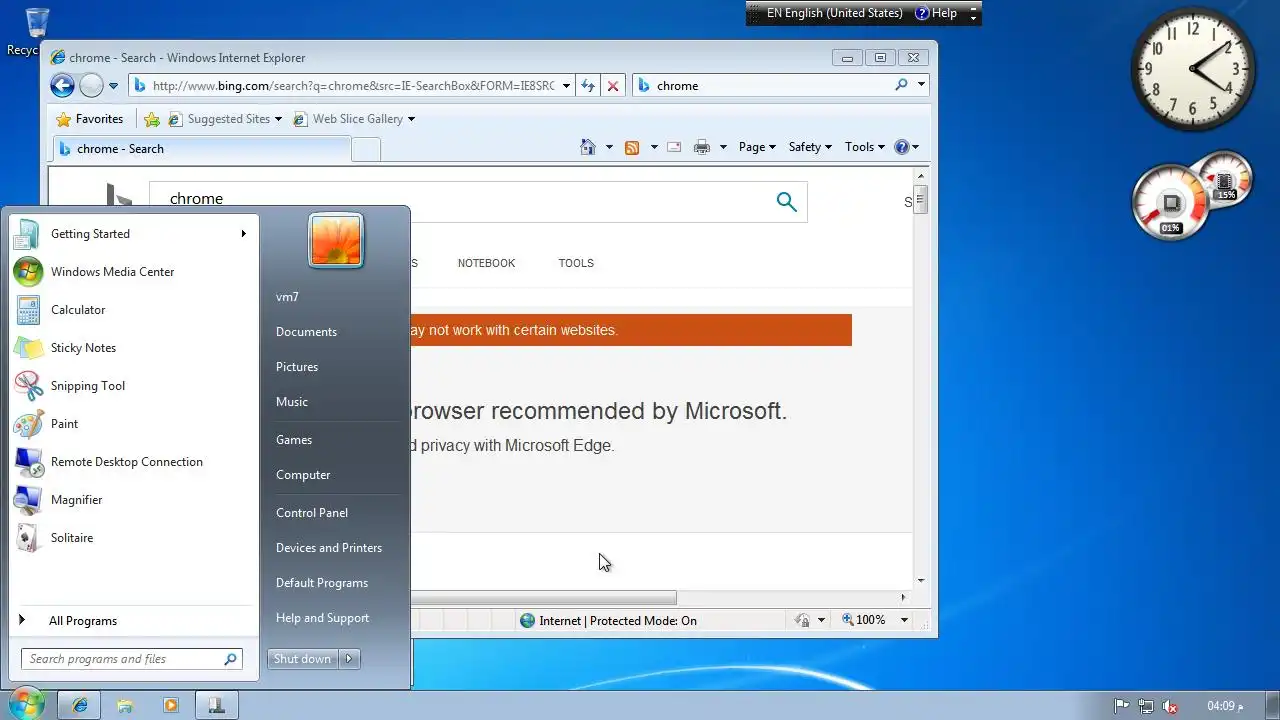Open Default Programs
Screen dimensions: 1280x720
coord(322,583)
